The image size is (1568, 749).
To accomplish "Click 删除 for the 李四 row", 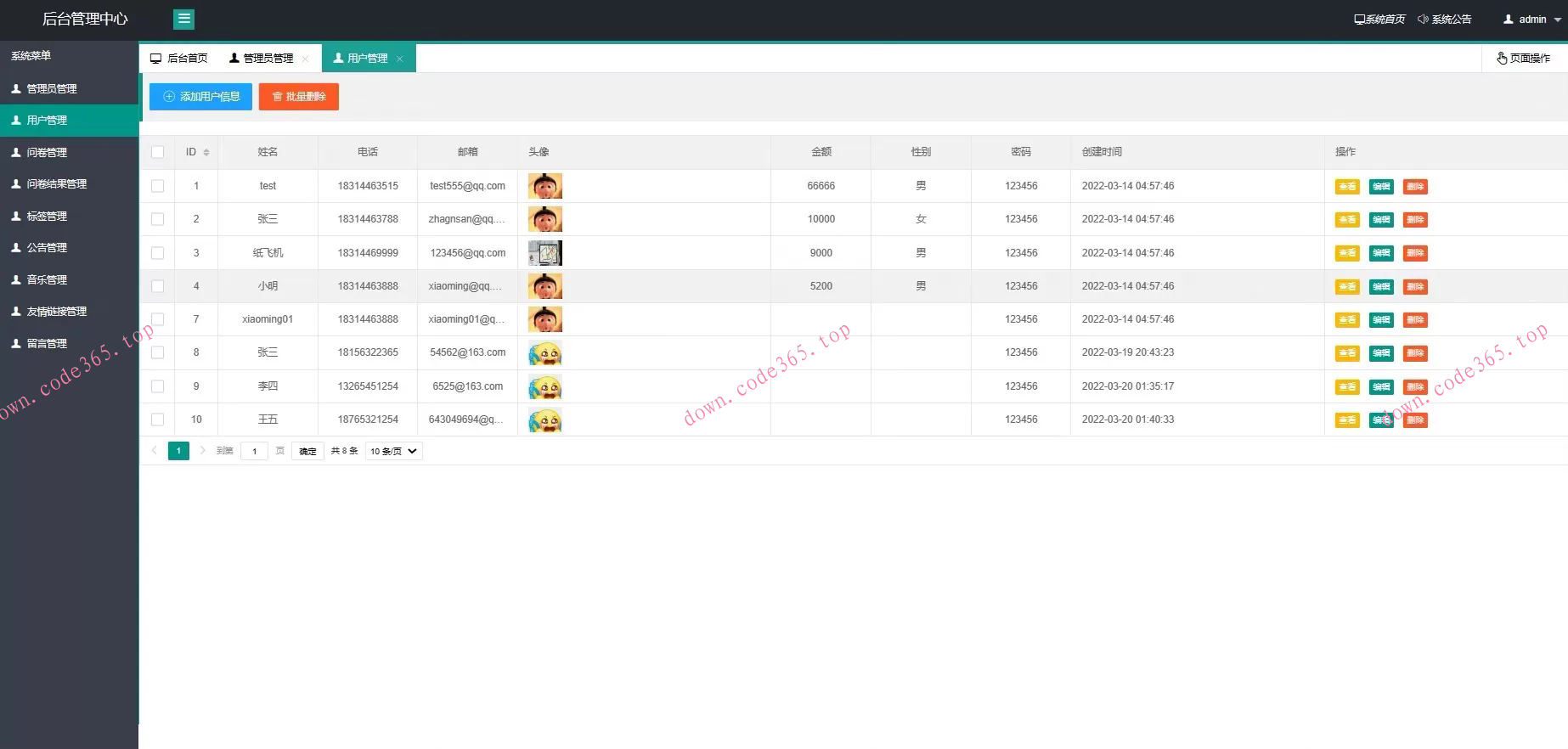I will 1415,387.
